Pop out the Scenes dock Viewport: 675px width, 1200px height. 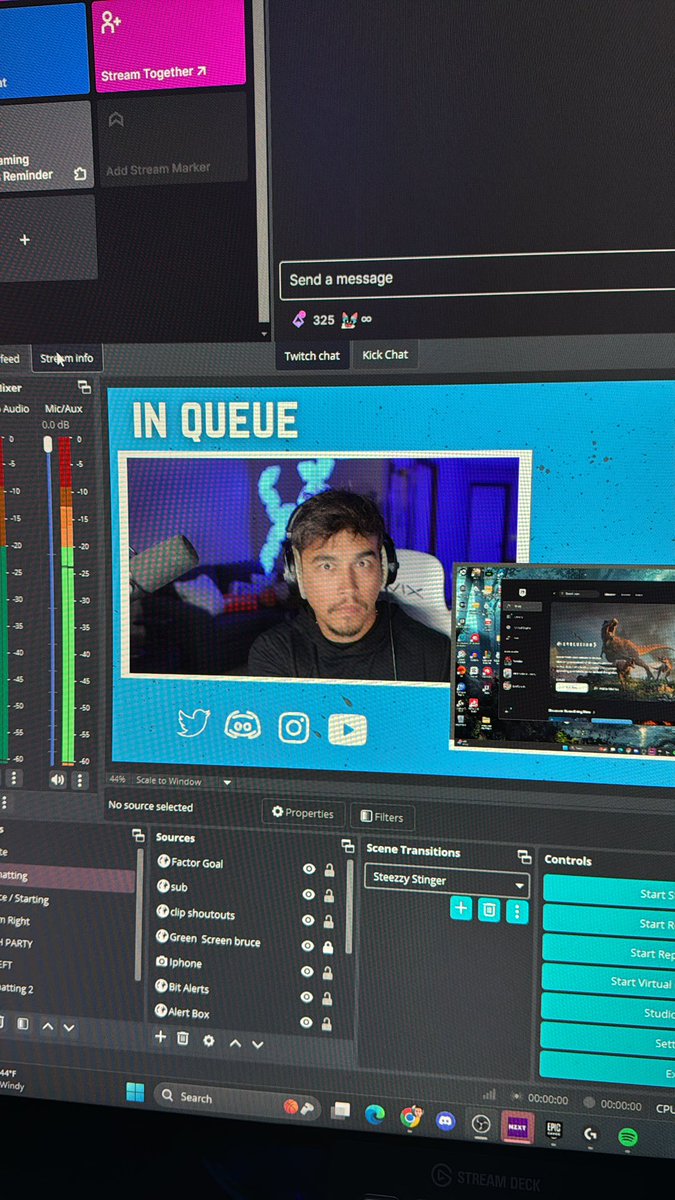click(138, 834)
